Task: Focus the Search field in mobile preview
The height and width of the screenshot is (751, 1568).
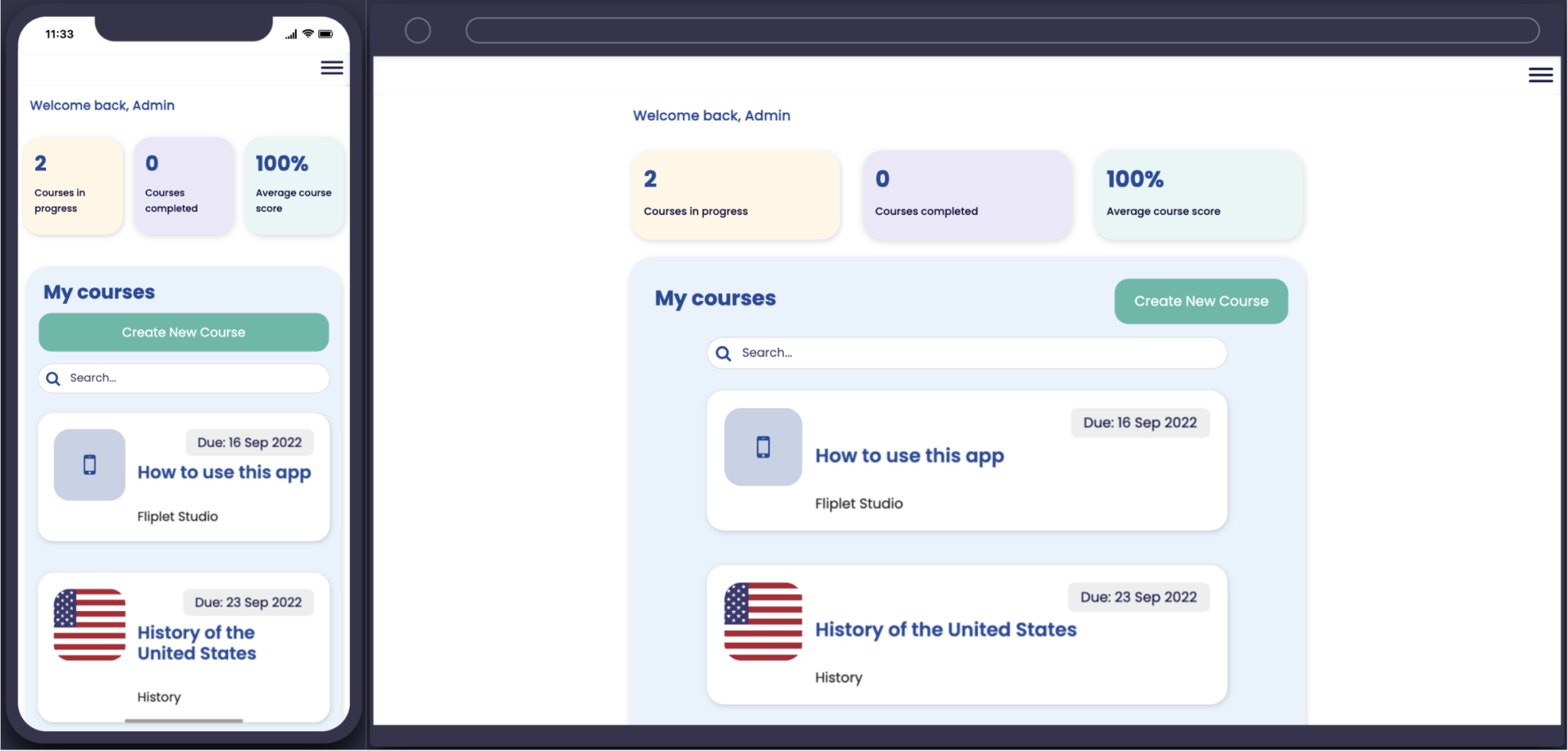Action: [184, 378]
